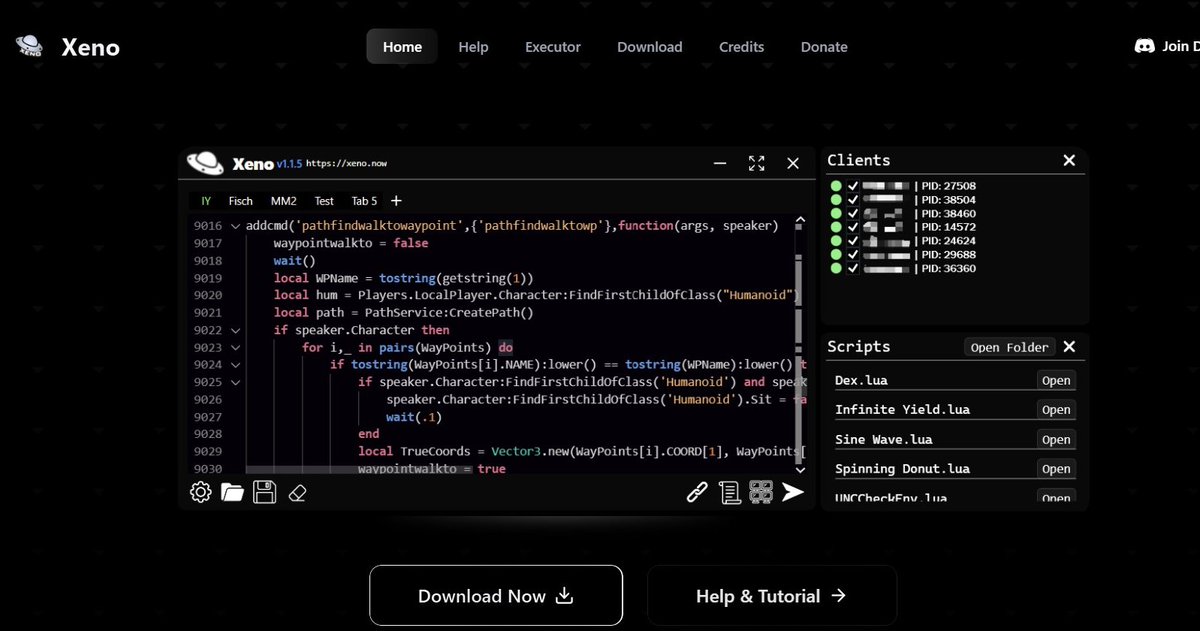Toggle checkbox for client PID 27508
The width and height of the screenshot is (1200, 631).
pyautogui.click(x=853, y=186)
